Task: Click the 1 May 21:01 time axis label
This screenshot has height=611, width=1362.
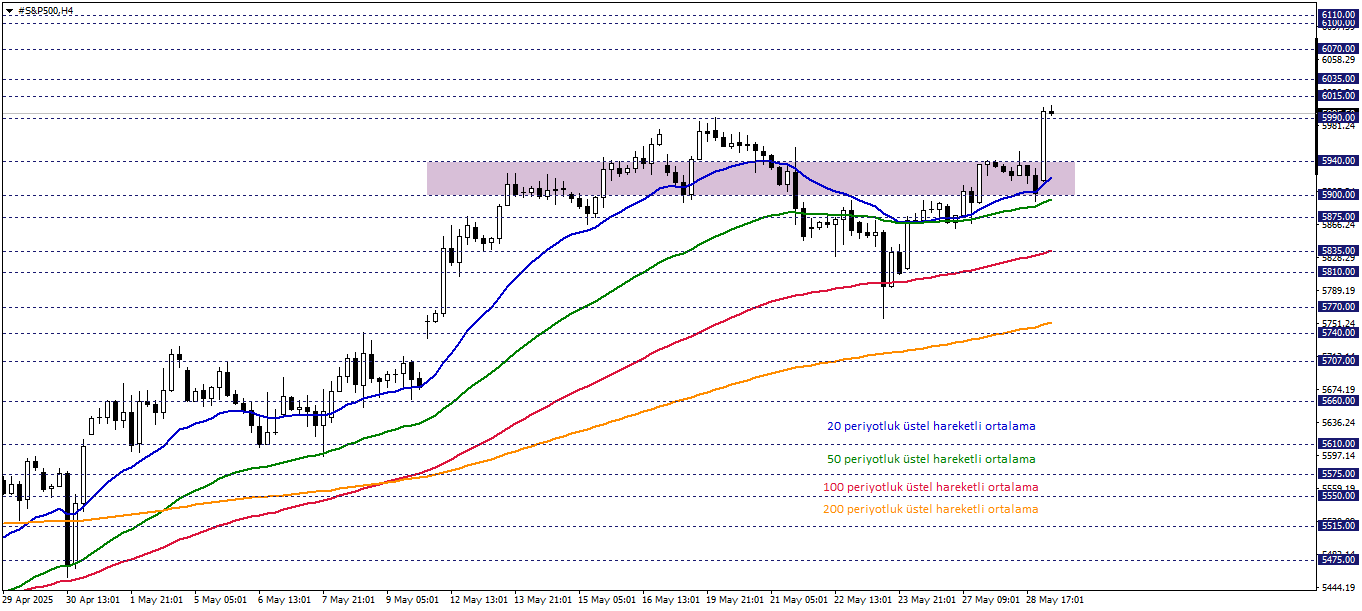Action: click(x=157, y=601)
